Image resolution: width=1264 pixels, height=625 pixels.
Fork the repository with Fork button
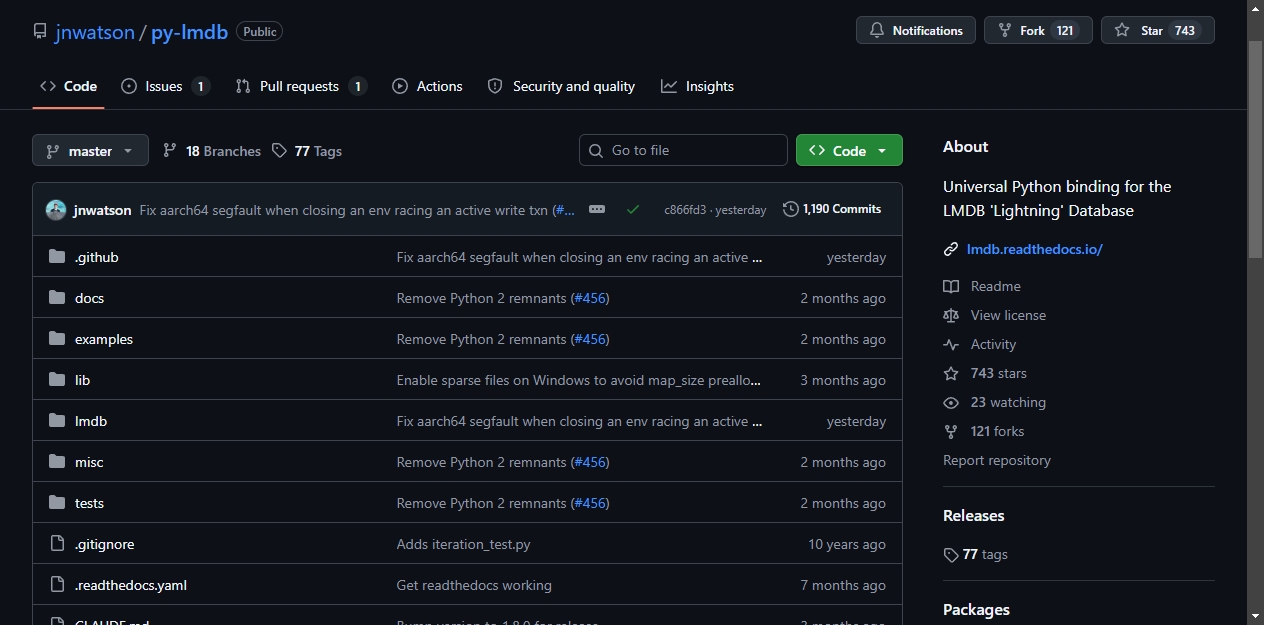coord(1038,30)
